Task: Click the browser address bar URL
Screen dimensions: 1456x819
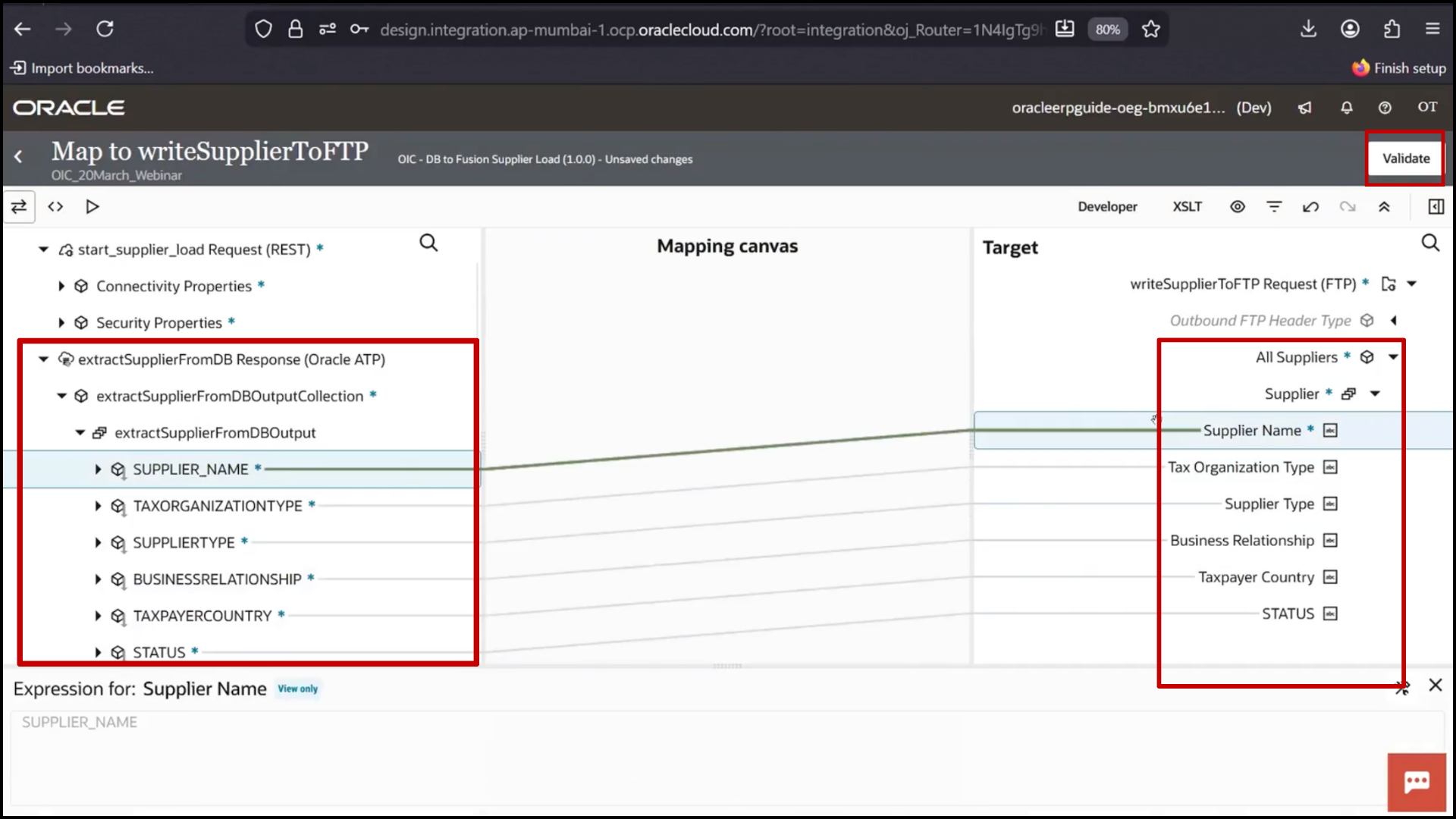Action: (711, 30)
